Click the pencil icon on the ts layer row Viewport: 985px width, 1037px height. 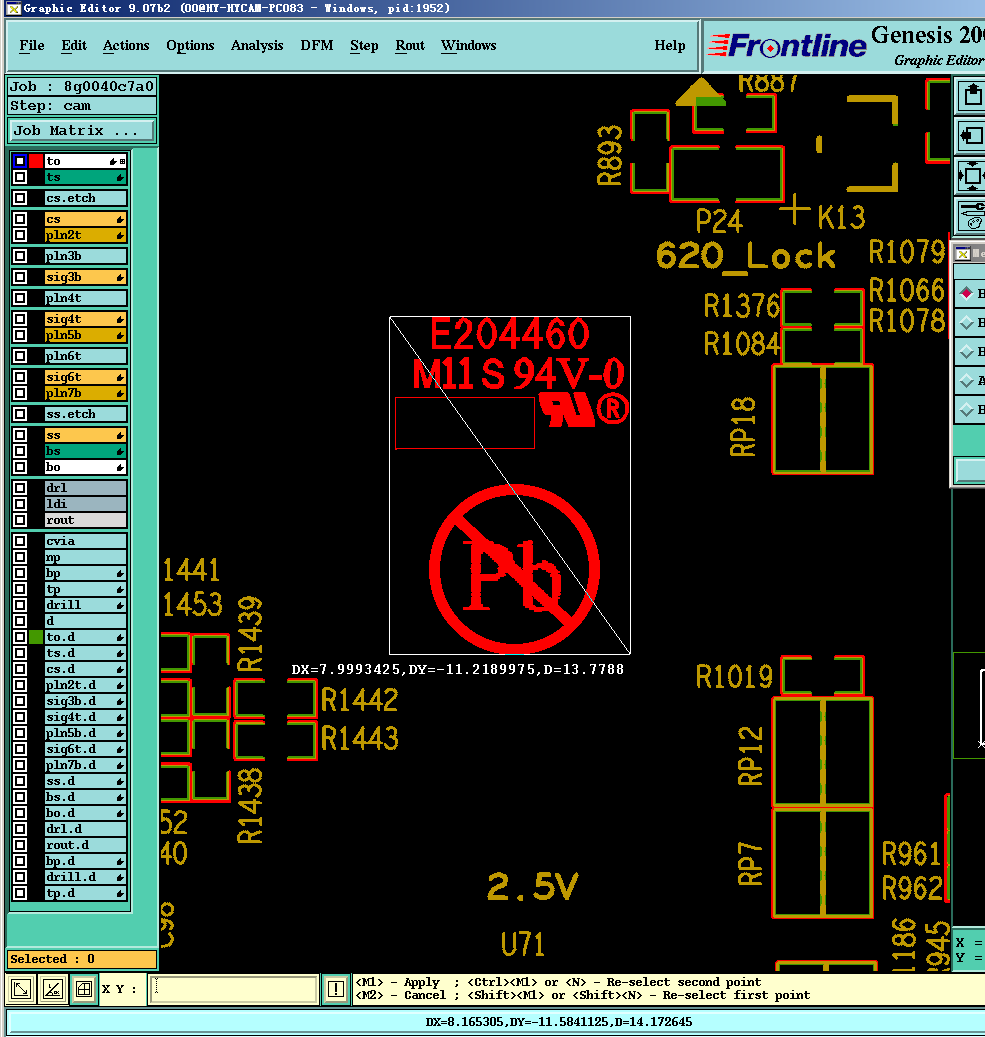coord(120,177)
